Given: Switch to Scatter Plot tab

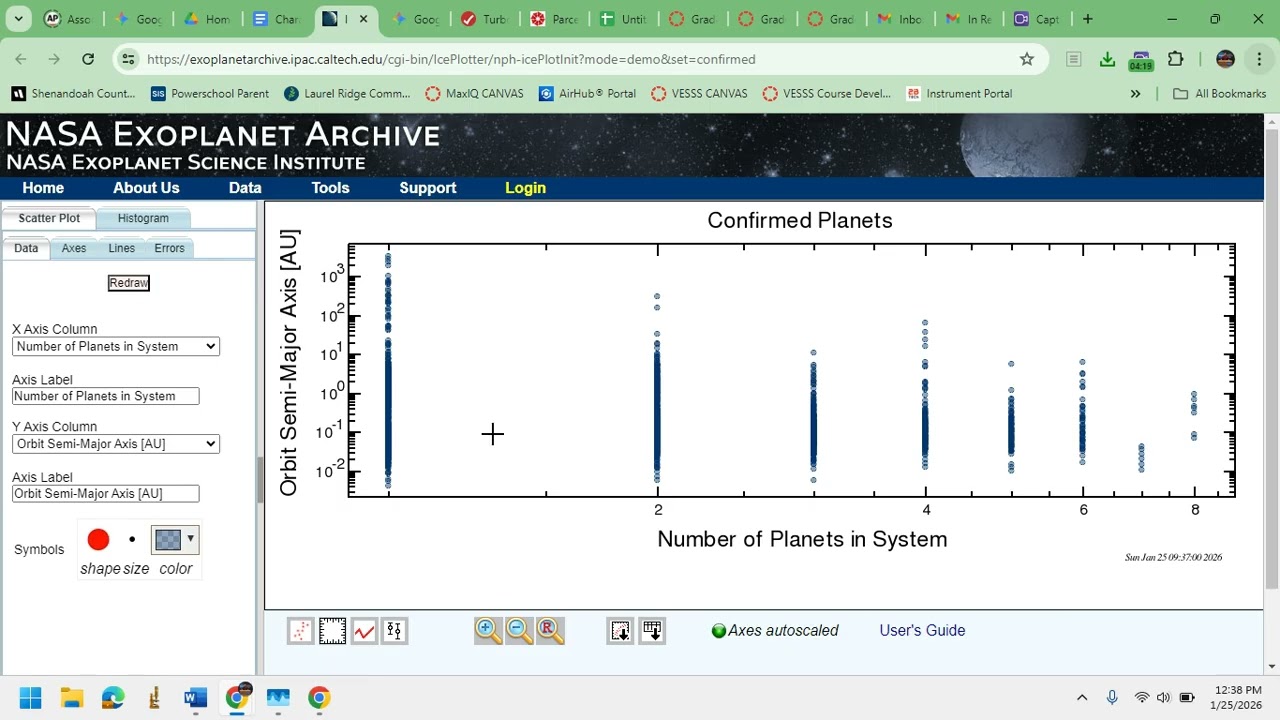Looking at the screenshot, I should point(49,218).
